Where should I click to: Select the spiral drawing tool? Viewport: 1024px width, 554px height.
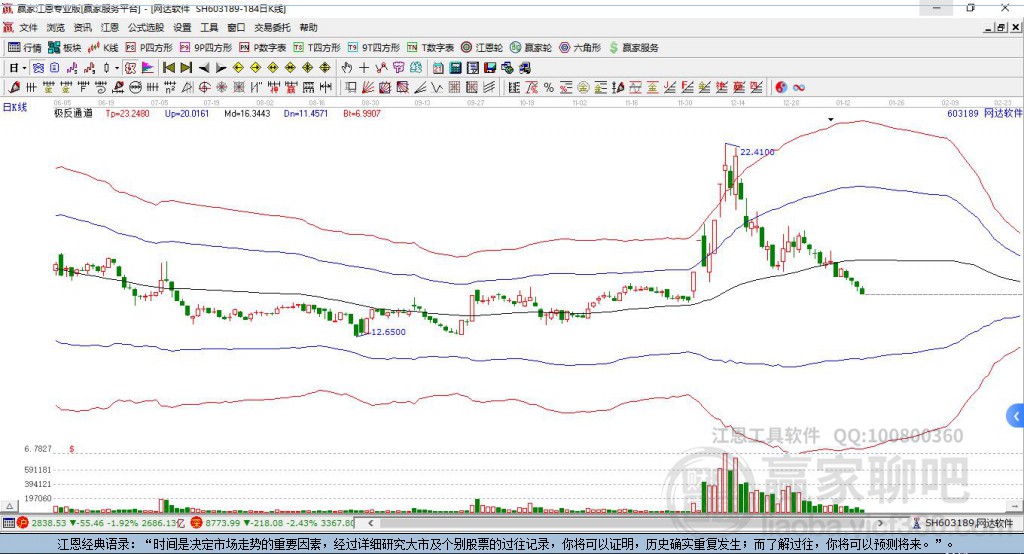click(101, 88)
